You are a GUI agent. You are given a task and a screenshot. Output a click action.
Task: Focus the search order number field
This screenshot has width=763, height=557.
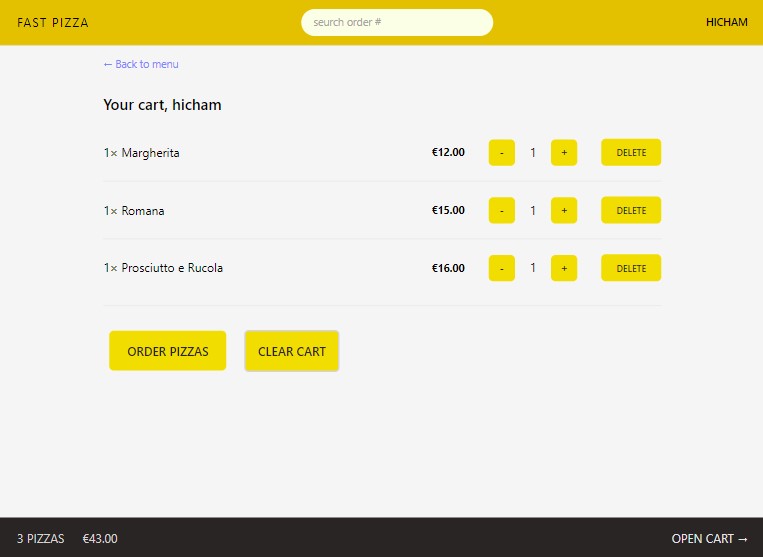[397, 22]
